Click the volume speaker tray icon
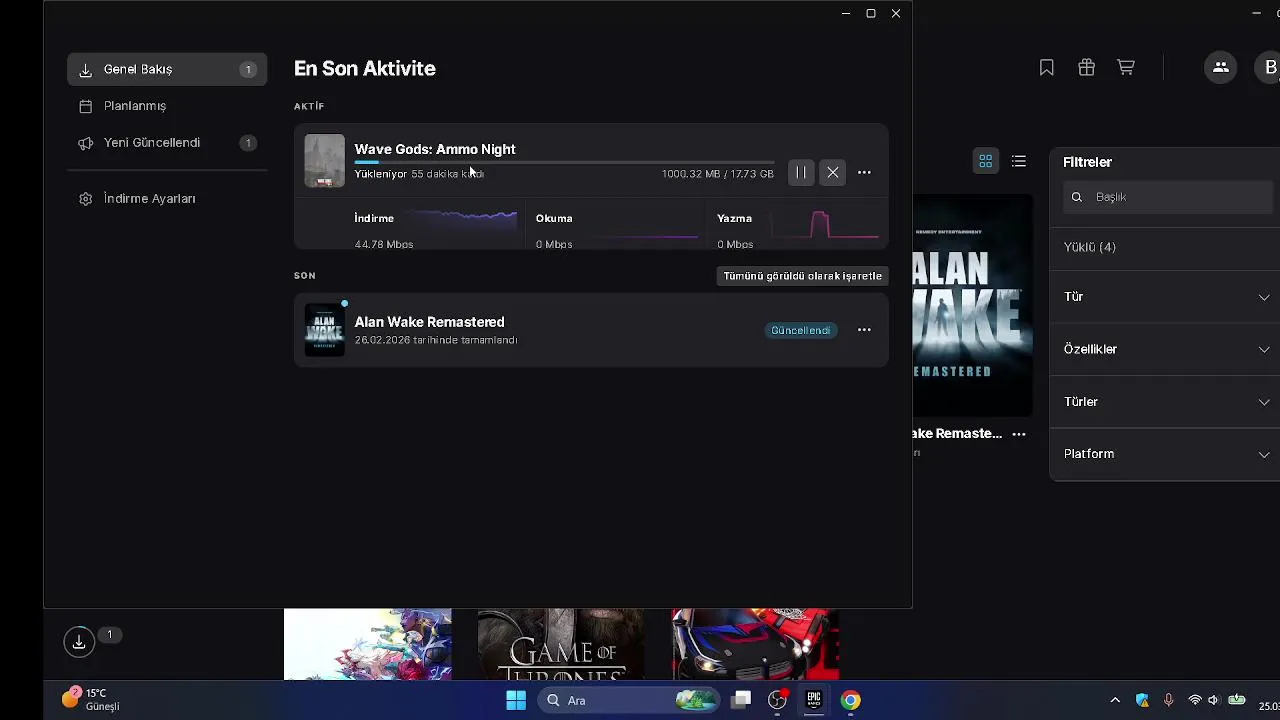This screenshot has height=720, width=1280. (1213, 700)
